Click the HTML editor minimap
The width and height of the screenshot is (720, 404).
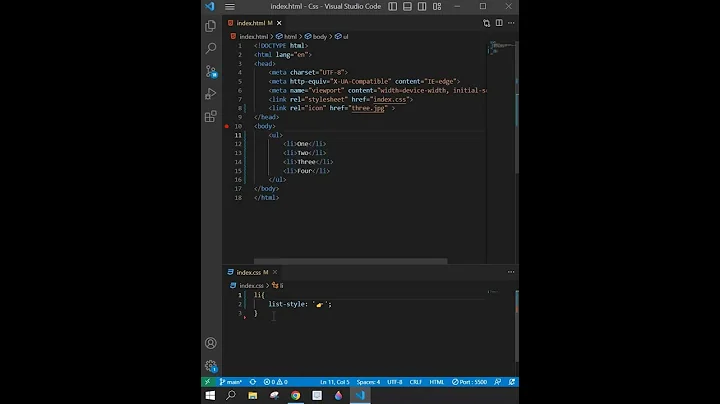501,48
